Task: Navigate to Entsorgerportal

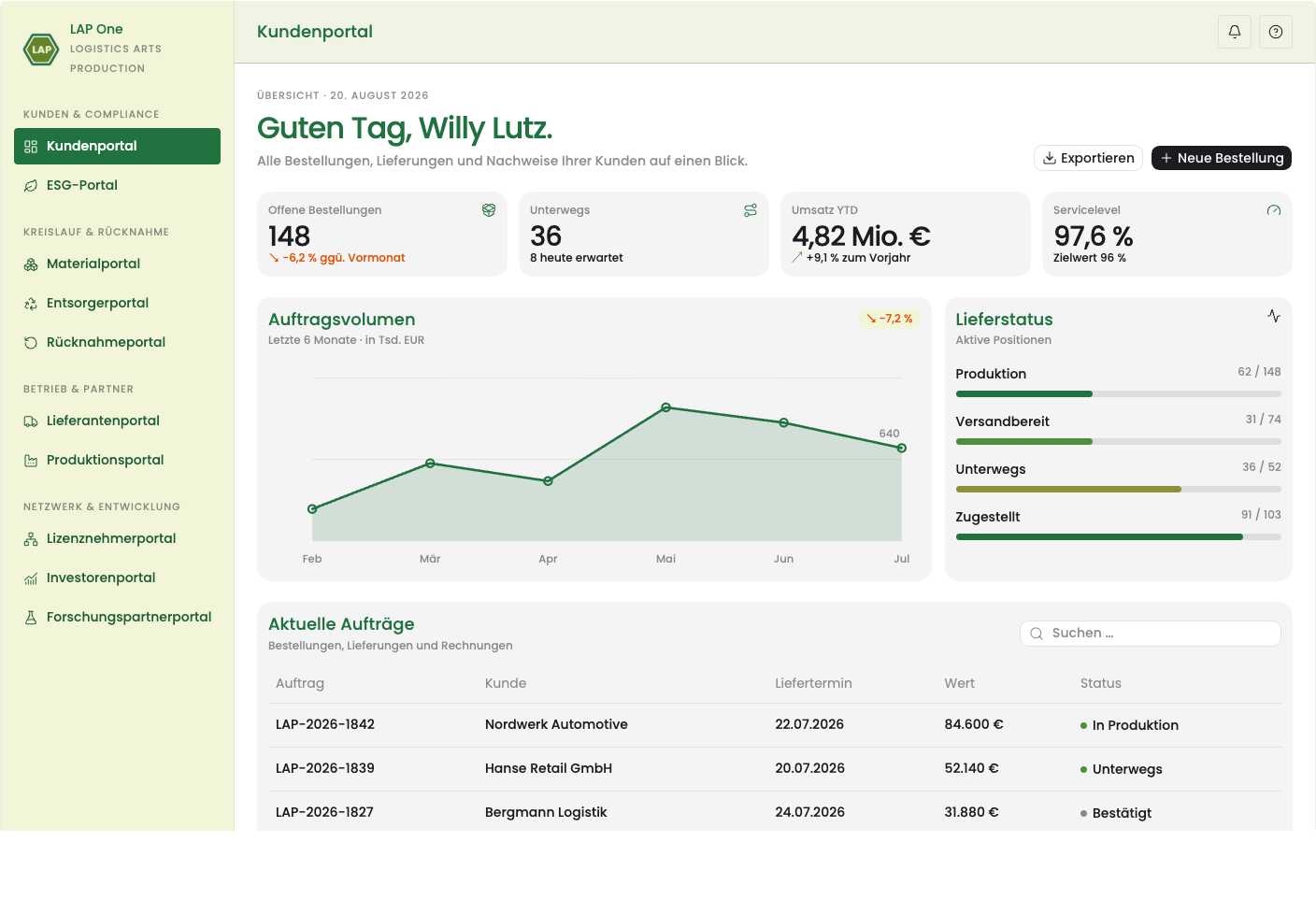Action: [117, 303]
